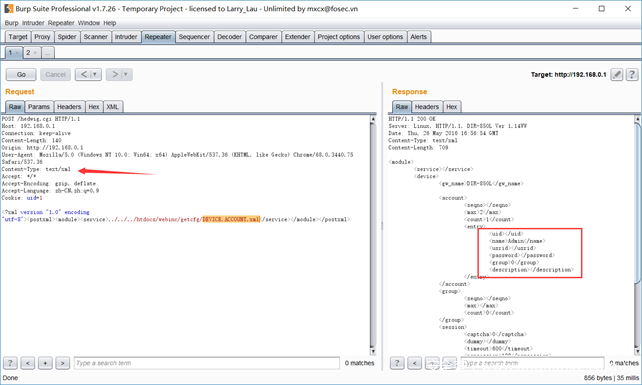Open the help icon beside Target
This screenshot has width=642, height=385.
tap(632, 75)
